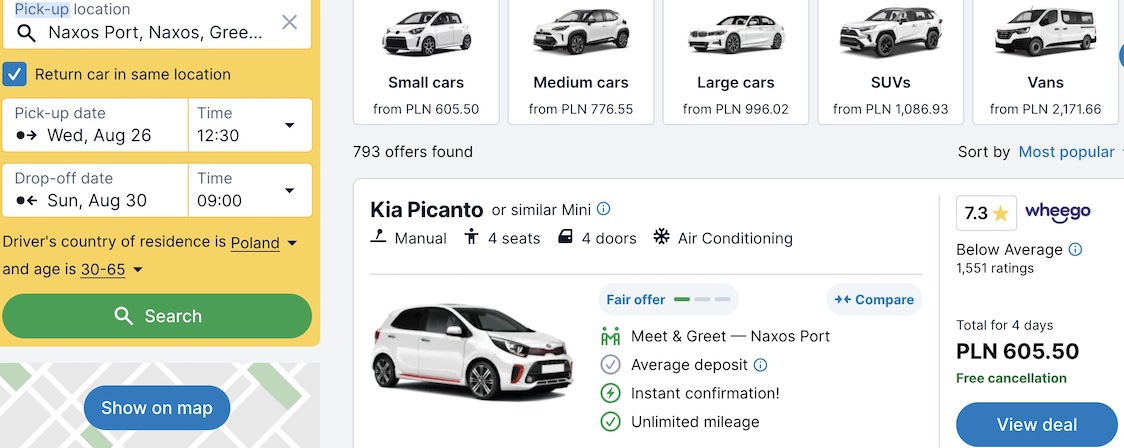Image resolution: width=1124 pixels, height=448 pixels.
Task: Expand the driver age 30-65 selector
Action: 111,270
